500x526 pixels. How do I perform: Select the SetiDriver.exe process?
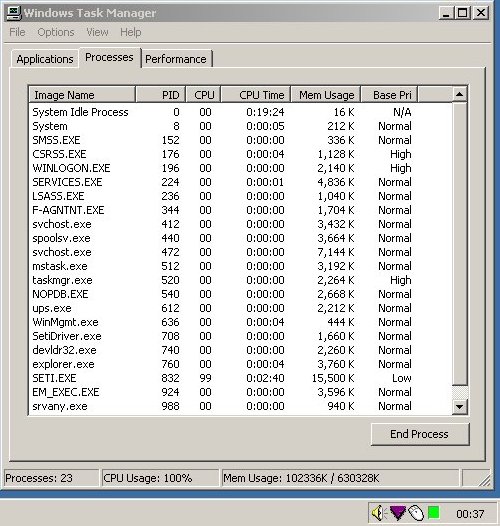coord(240,336)
